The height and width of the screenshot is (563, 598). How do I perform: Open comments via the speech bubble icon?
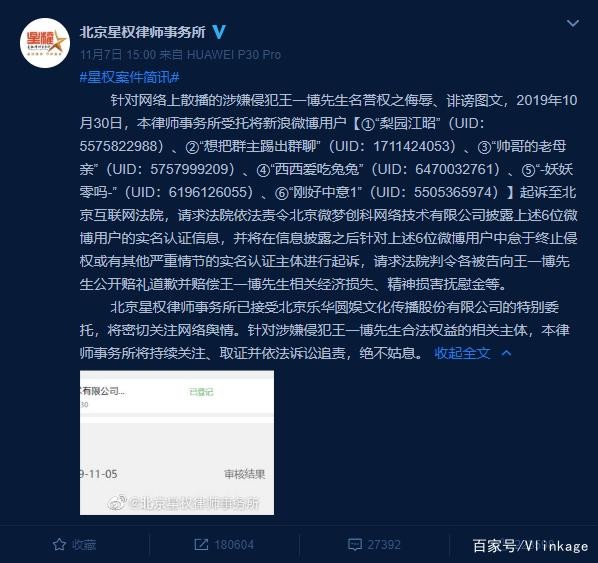tap(355, 544)
